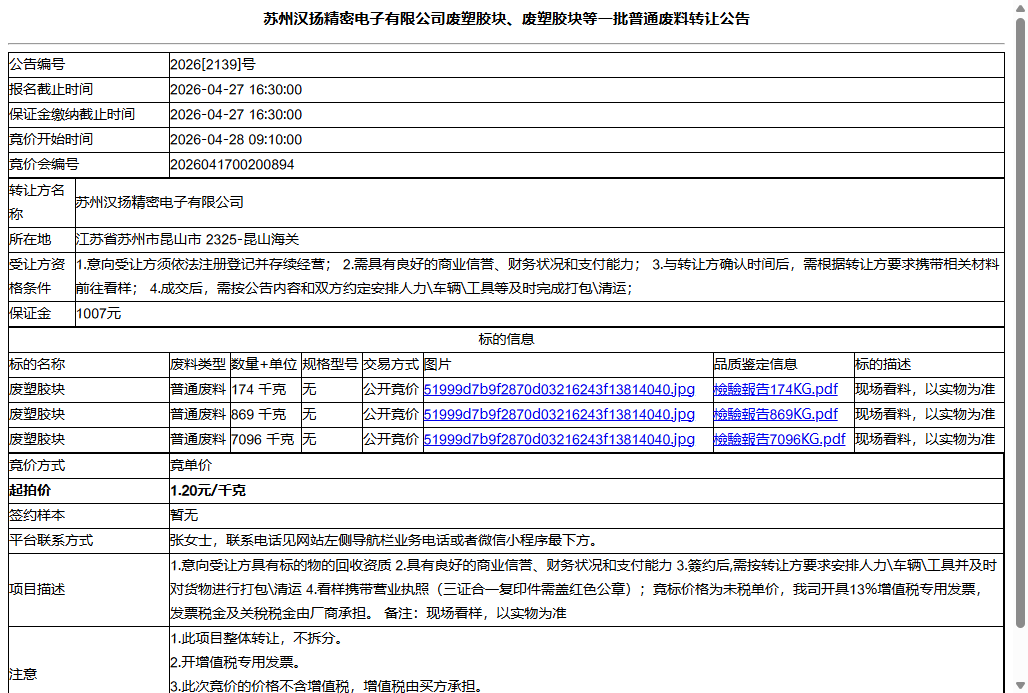Click the 标的名称 column header

click(x=37, y=365)
